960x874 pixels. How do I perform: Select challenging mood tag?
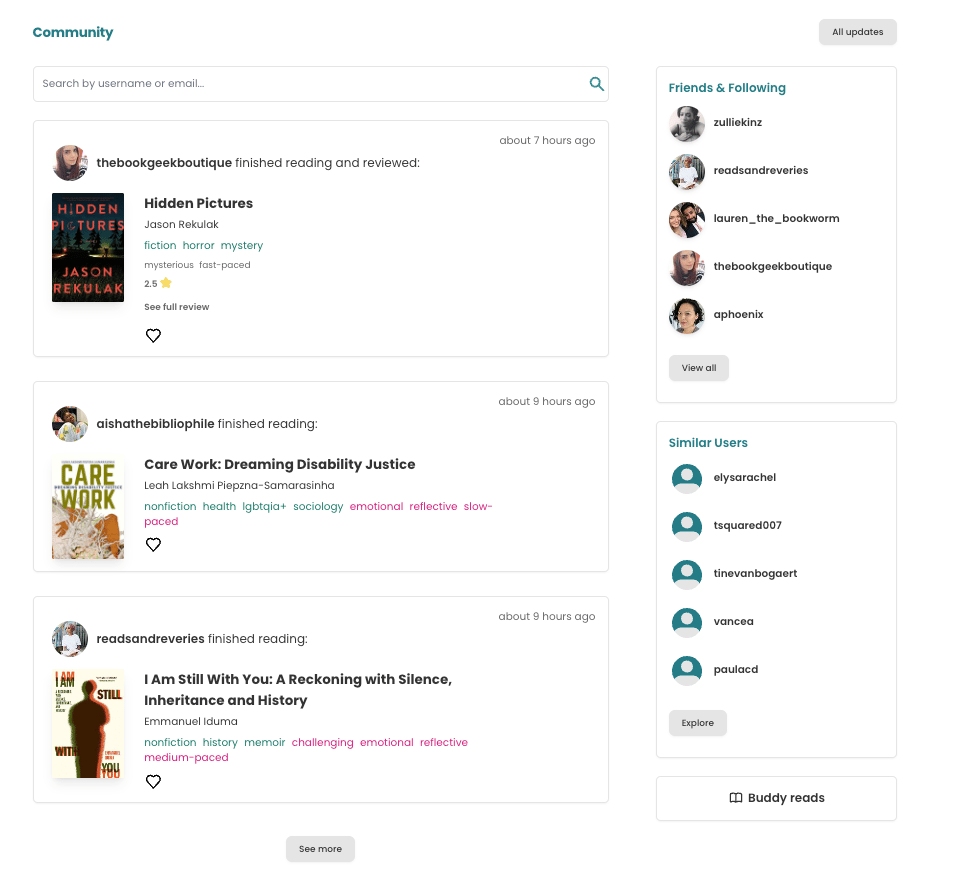pyautogui.click(x=323, y=742)
